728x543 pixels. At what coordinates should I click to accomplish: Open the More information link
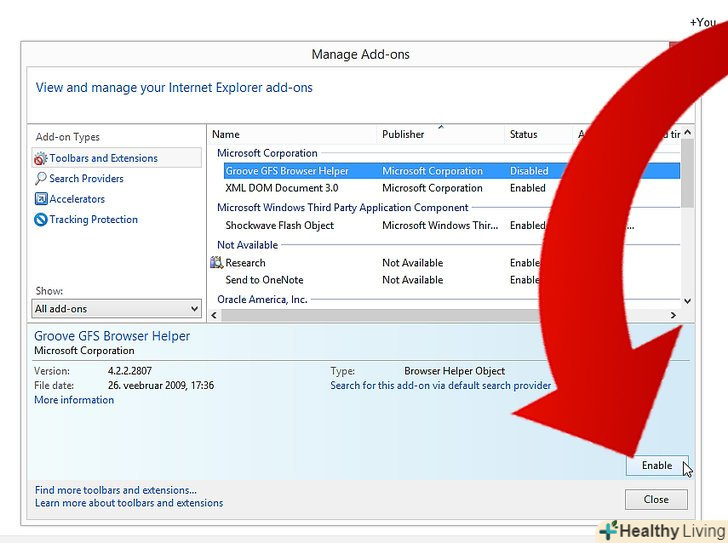pyautogui.click(x=74, y=400)
